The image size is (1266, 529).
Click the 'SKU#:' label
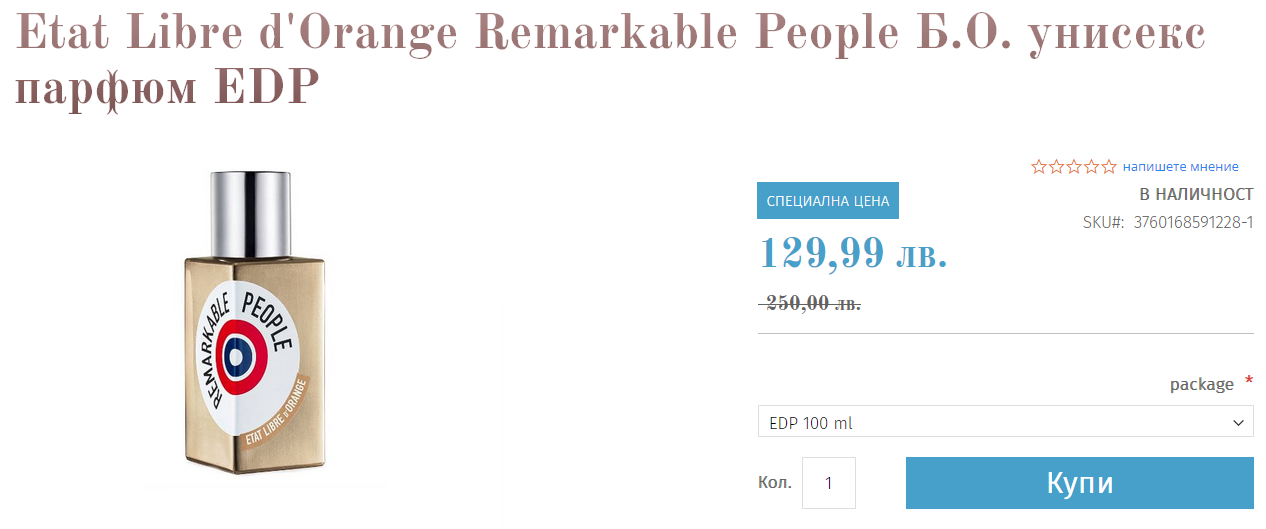pos(1103,222)
